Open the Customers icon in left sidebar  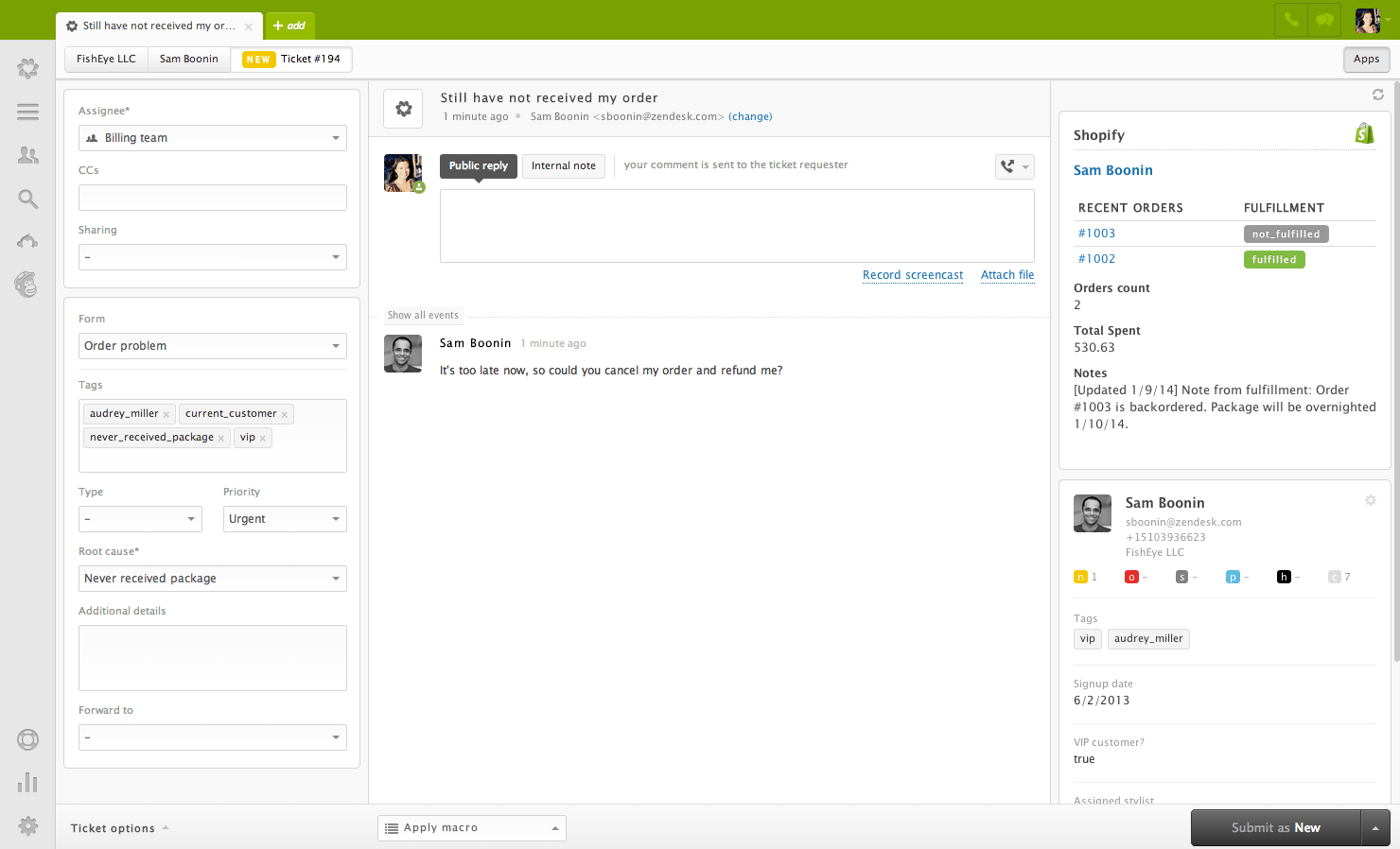[x=27, y=156]
